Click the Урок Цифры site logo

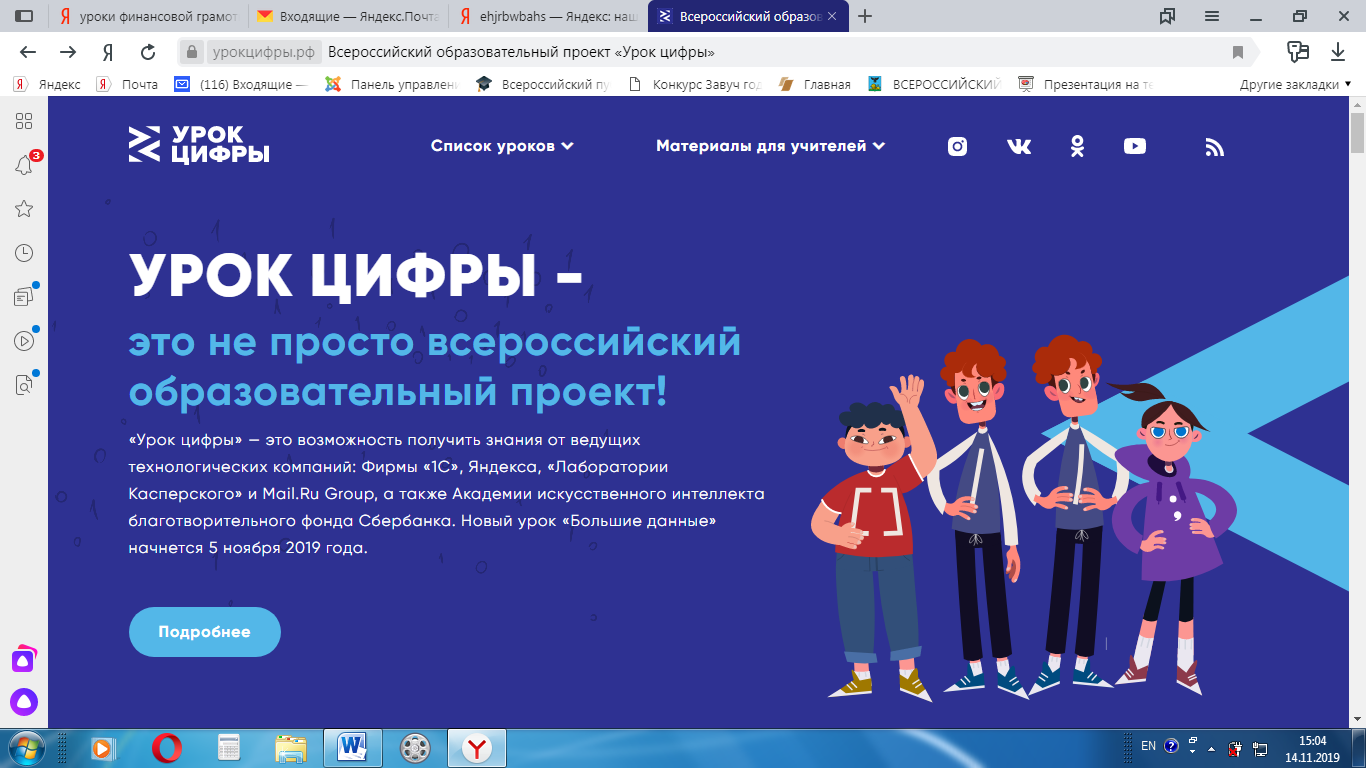tap(199, 144)
